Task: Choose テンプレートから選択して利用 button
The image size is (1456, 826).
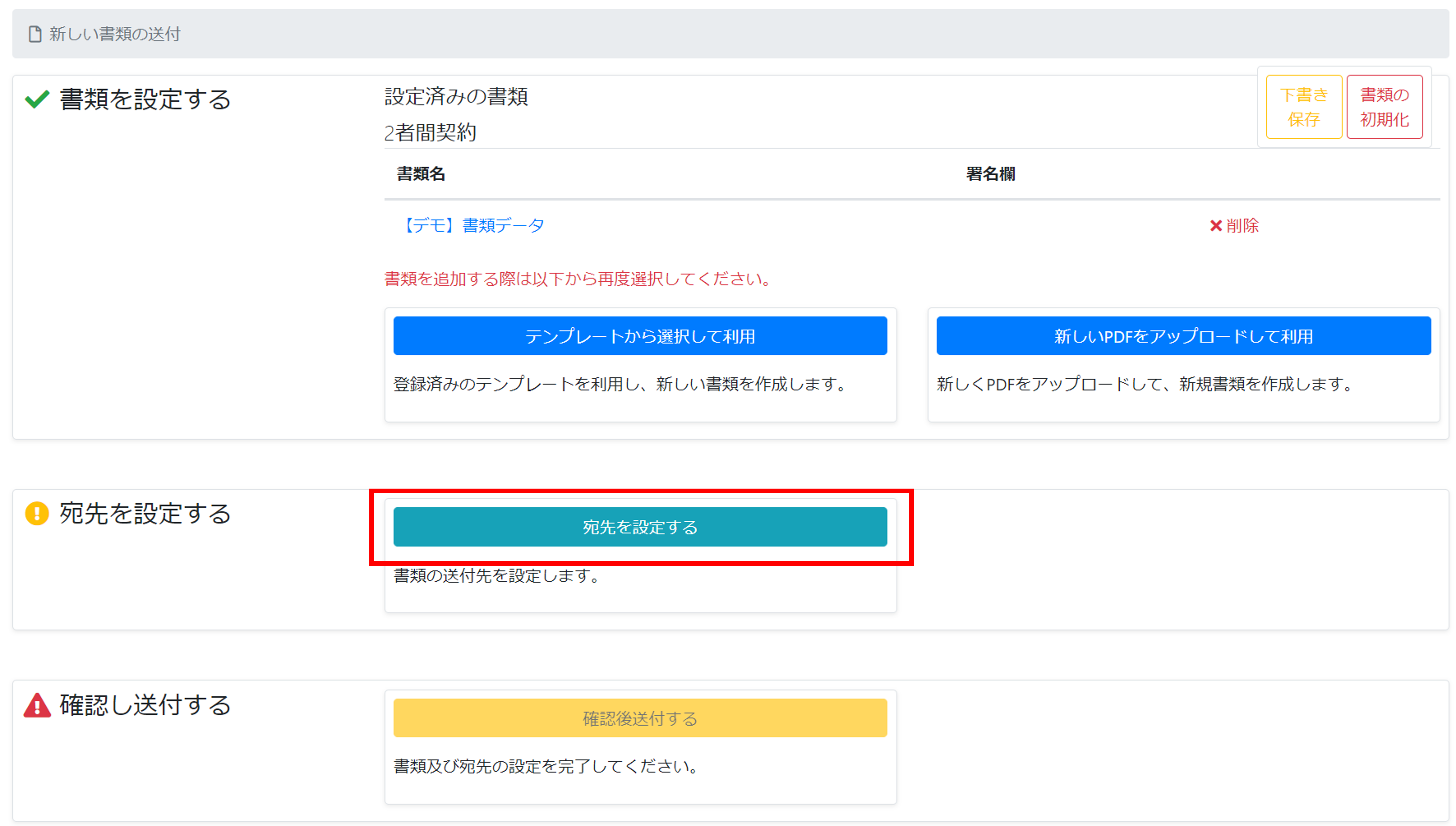Action: (640, 336)
